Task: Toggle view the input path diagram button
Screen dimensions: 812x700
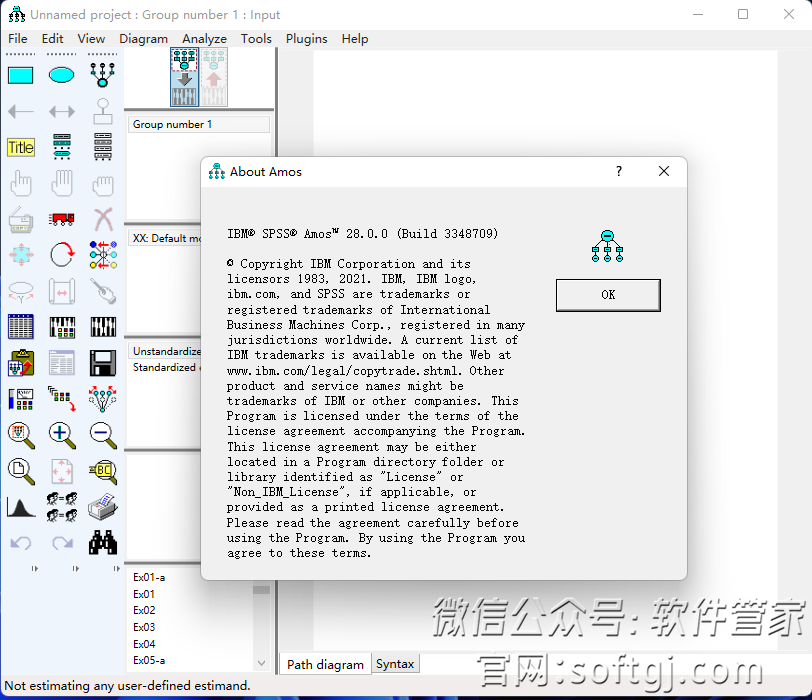Action: click(184, 77)
